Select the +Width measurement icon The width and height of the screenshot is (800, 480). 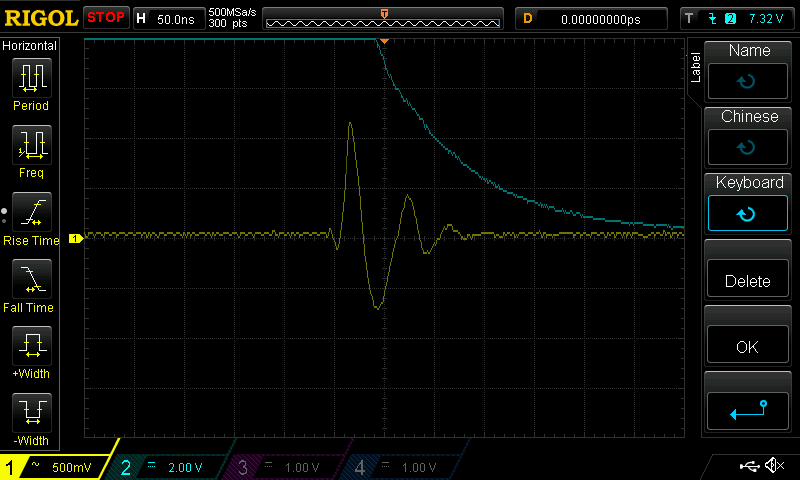click(32, 346)
